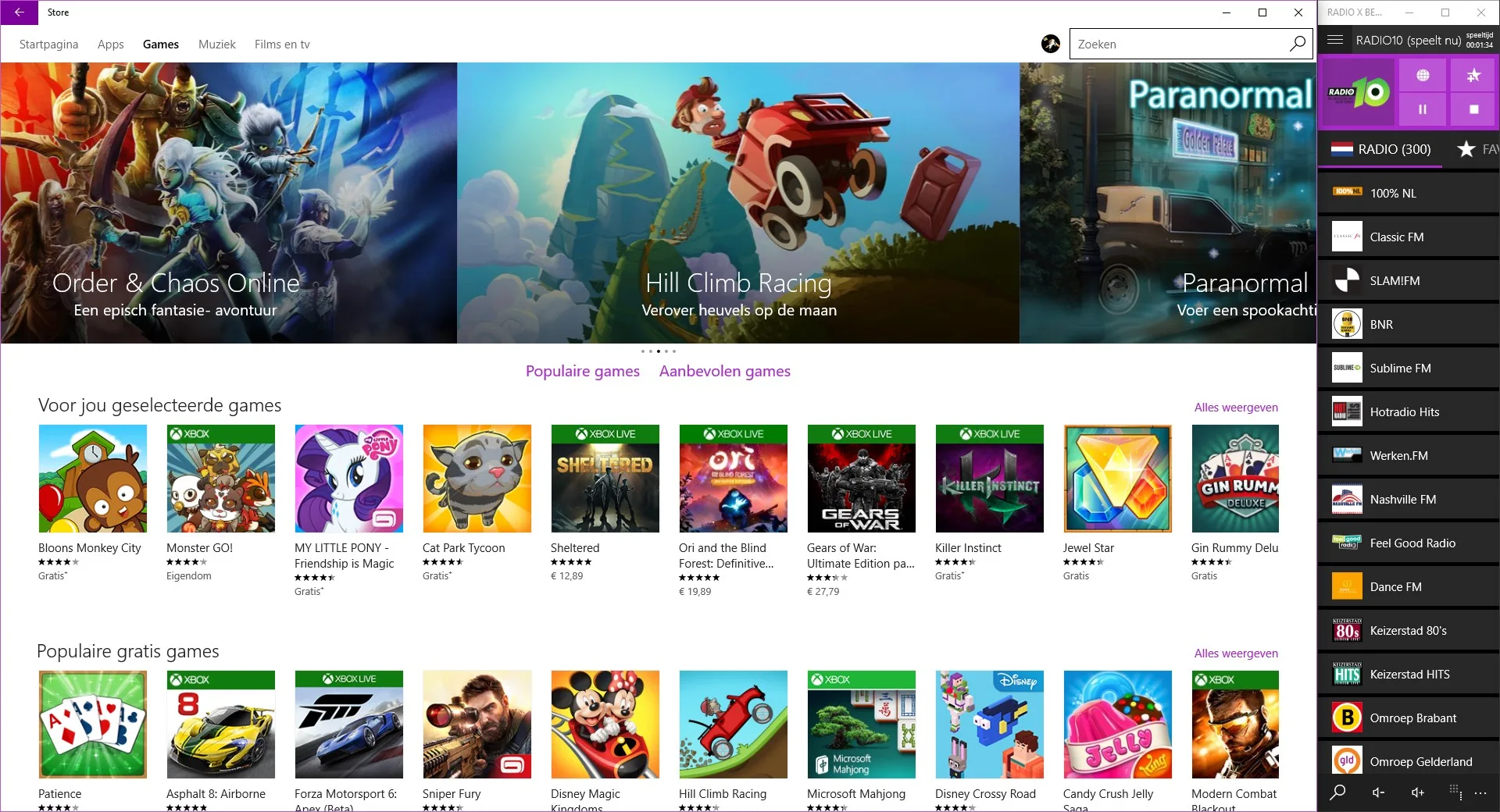Pause the RADIO10 stream
Screen dimensions: 1500x812
[1423, 109]
